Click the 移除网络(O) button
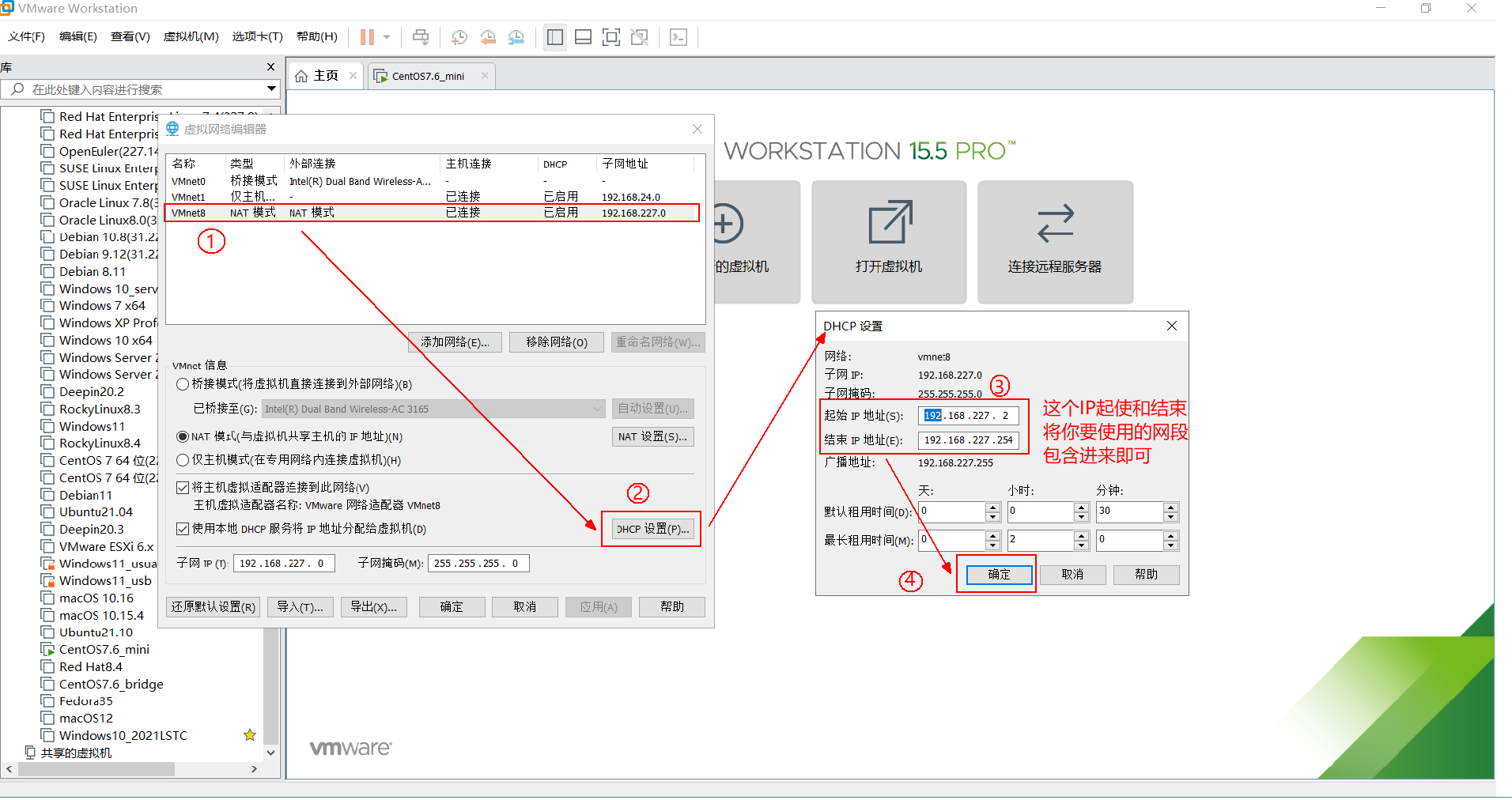Viewport: 1512px width, 800px height. coord(557,342)
